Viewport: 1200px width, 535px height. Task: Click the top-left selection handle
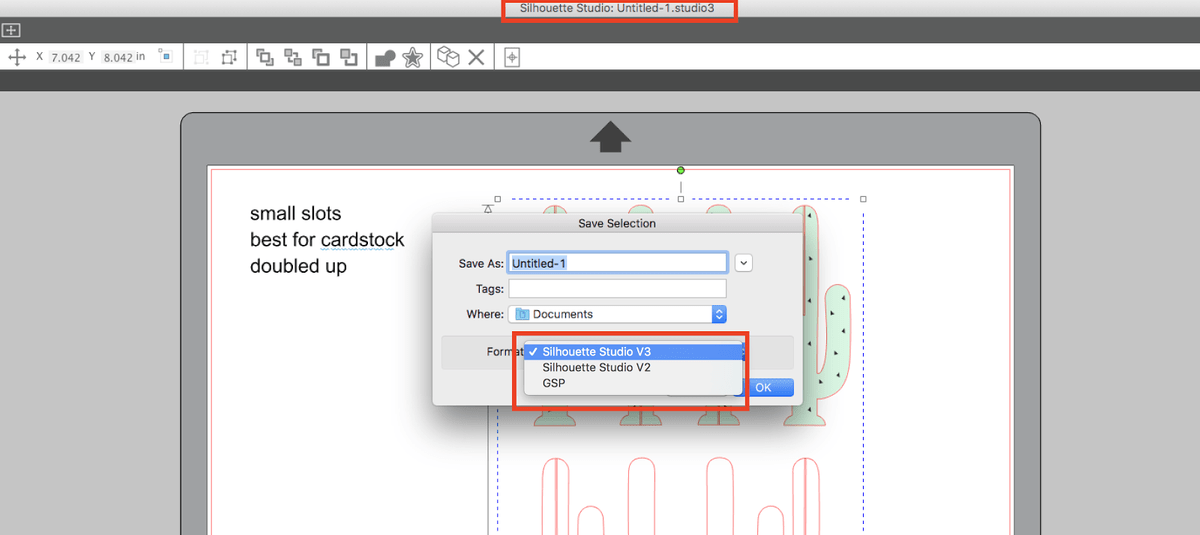(x=497, y=199)
